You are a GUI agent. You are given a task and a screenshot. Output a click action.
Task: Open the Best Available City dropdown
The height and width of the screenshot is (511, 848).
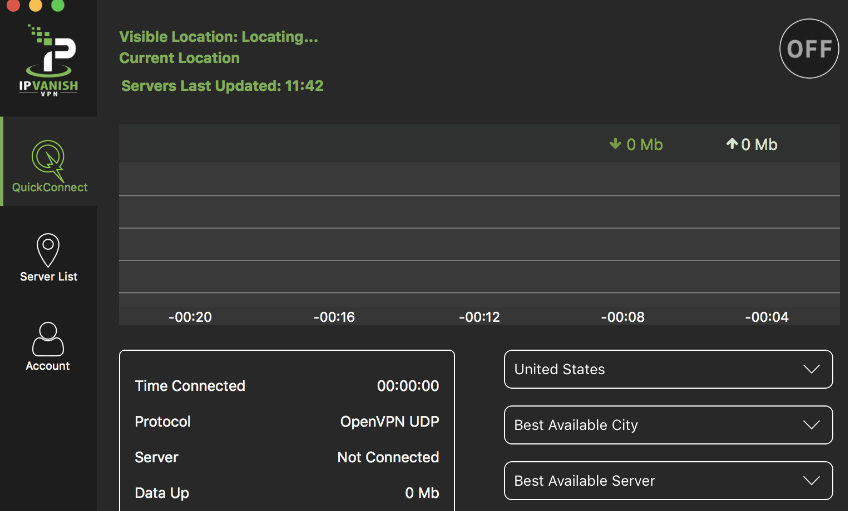(x=668, y=425)
